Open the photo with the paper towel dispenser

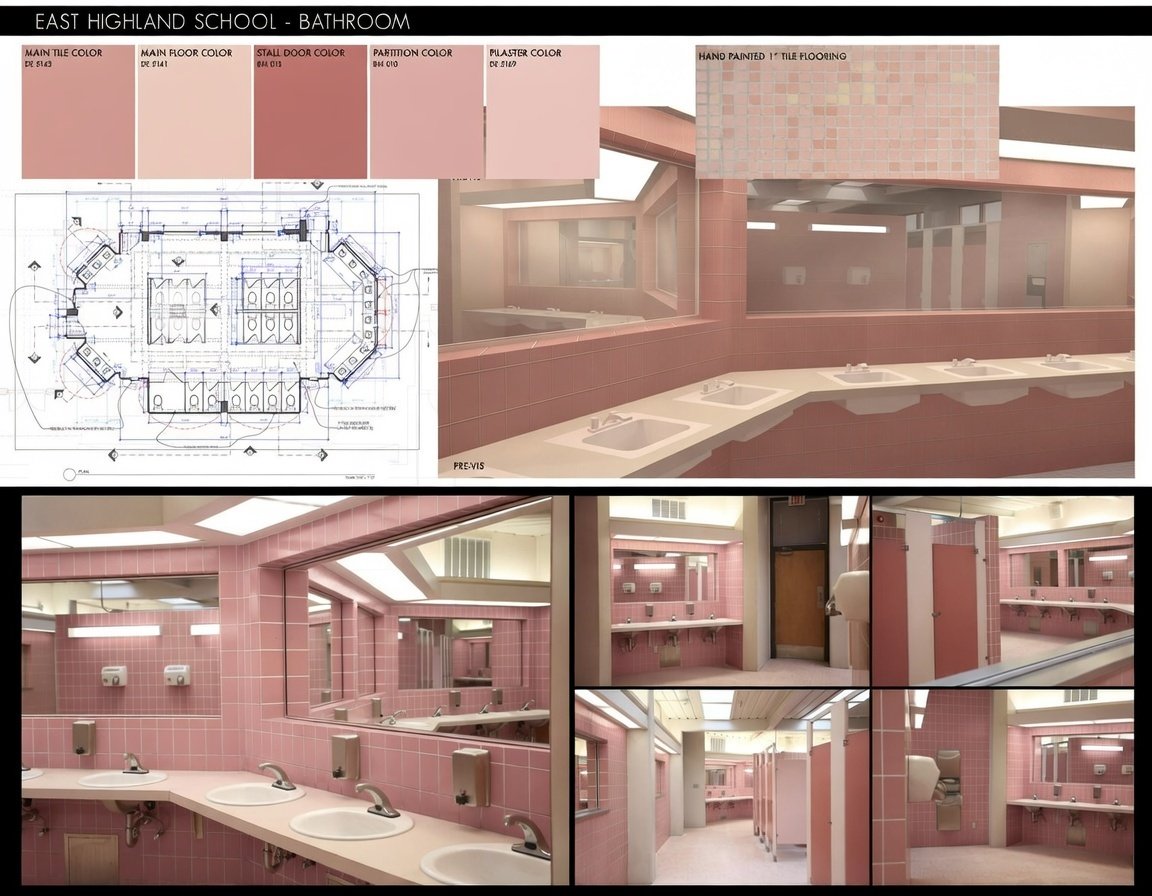pyautogui.click(x=1003, y=787)
